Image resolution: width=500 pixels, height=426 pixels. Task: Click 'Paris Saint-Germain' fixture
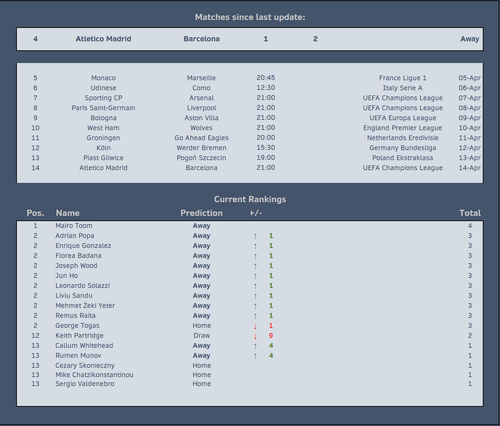pos(103,108)
